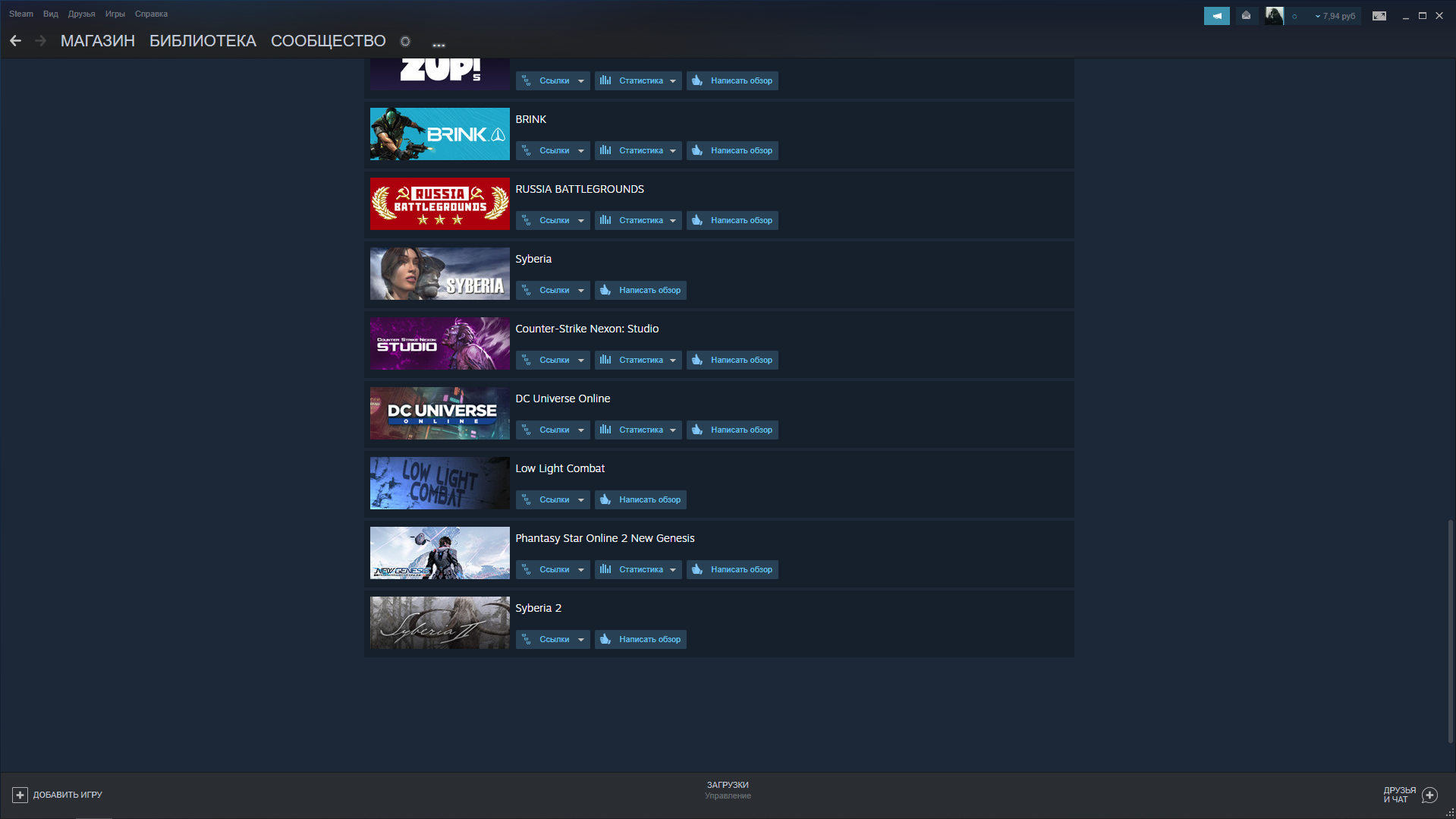This screenshot has height=819, width=1456.
Task: Click the Syberia 2 title
Action: (538, 608)
